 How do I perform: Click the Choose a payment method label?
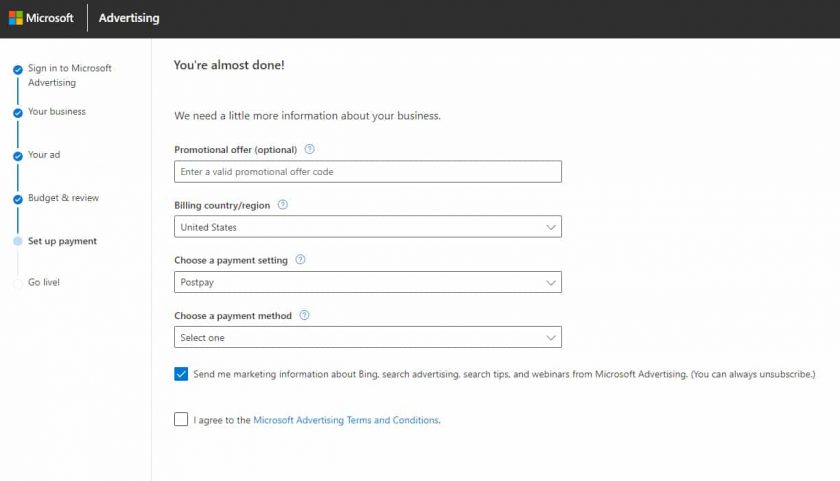click(233, 316)
